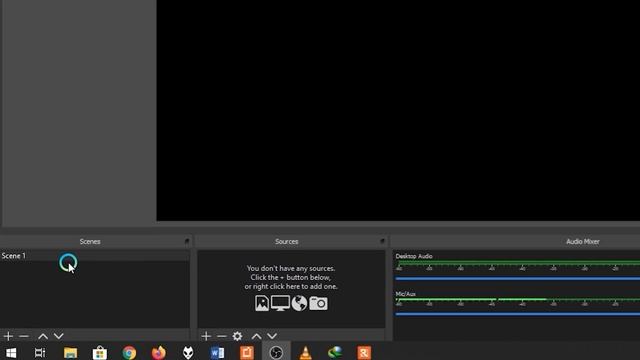Click the Audio Mixer panel title
Screen dimensions: 640x360
click(x=582, y=242)
